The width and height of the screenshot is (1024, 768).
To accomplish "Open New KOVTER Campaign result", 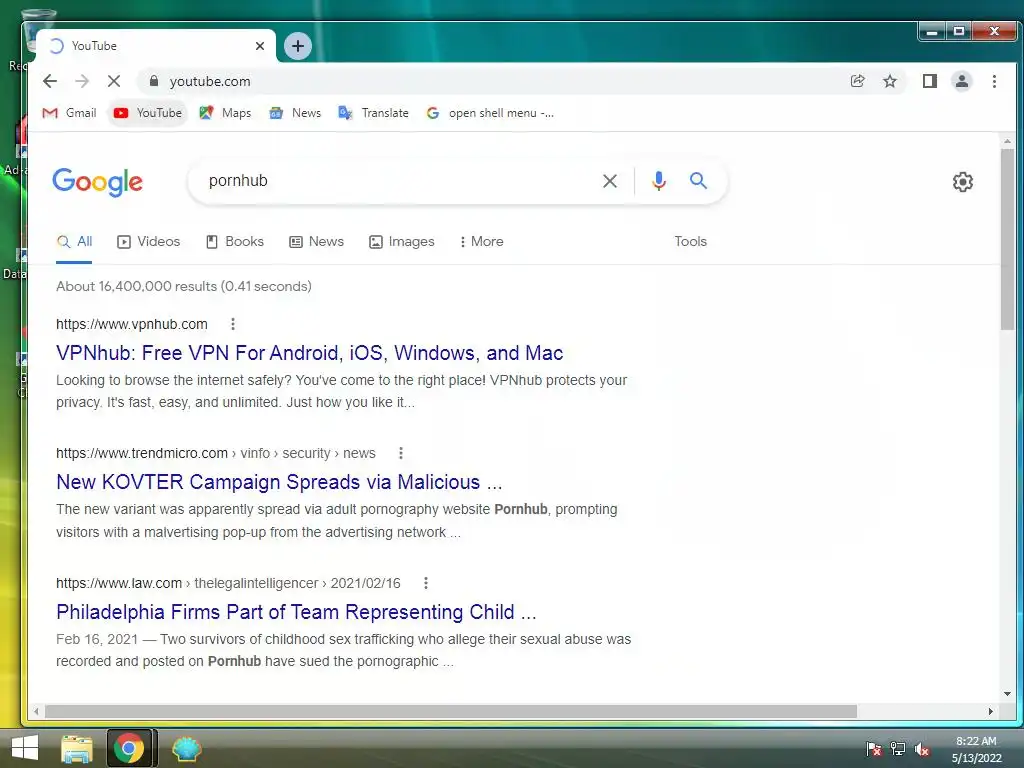I will click(x=279, y=482).
